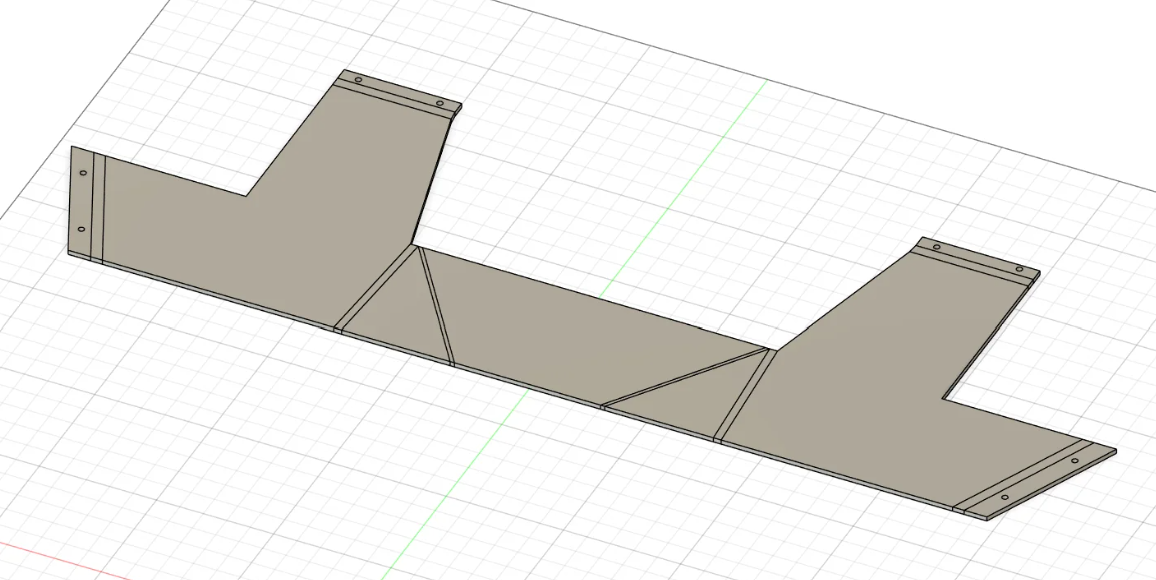This screenshot has height=580, width=1156.
Task: Select the rear-right top flange face
Action: 978,258
